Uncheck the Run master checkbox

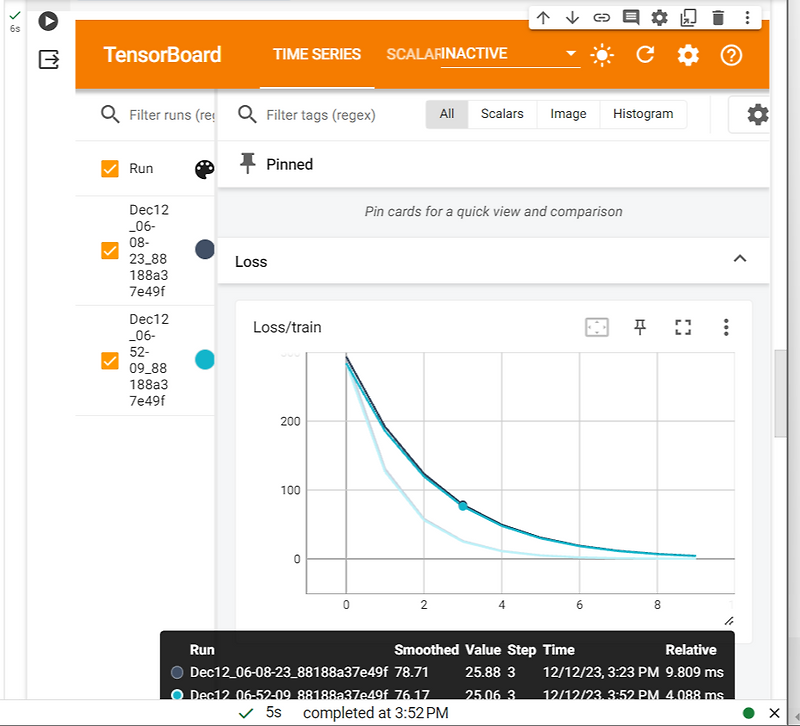point(110,169)
